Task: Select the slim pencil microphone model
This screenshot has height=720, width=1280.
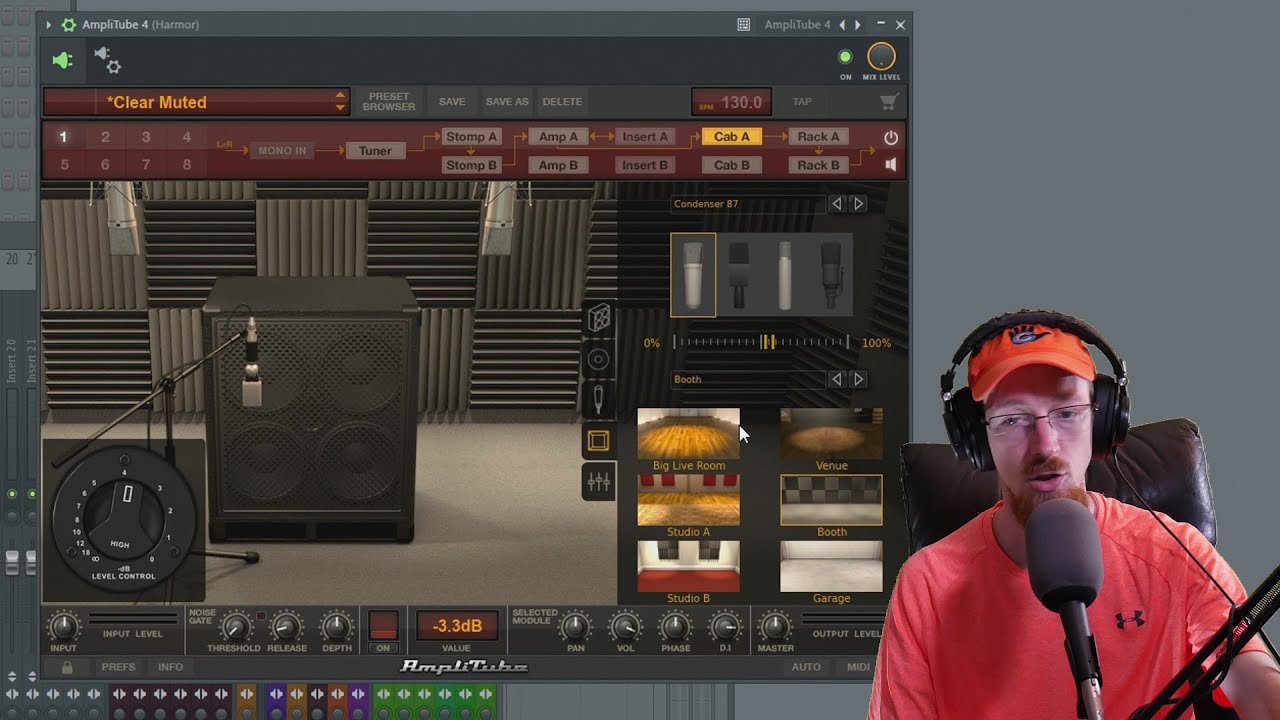Action: (x=785, y=275)
